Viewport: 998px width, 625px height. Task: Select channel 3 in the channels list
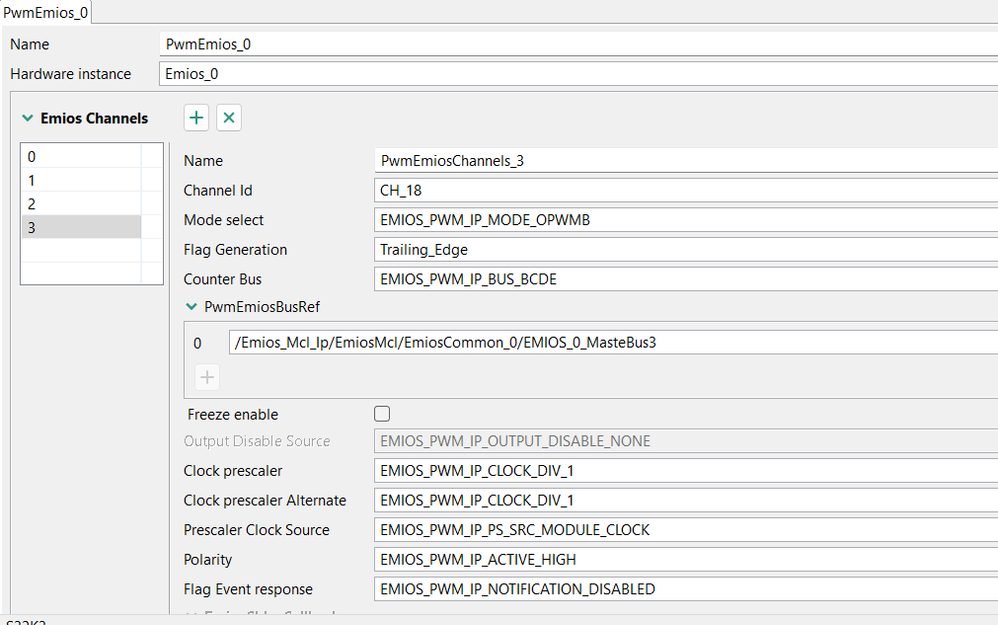(x=80, y=228)
